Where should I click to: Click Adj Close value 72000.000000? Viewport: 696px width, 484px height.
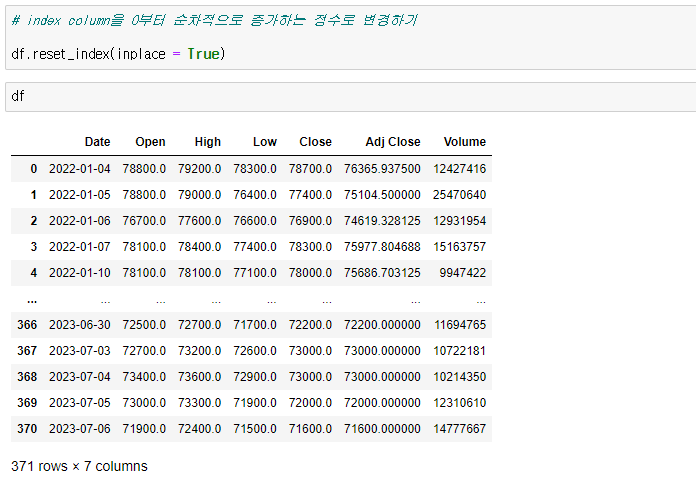click(x=382, y=403)
